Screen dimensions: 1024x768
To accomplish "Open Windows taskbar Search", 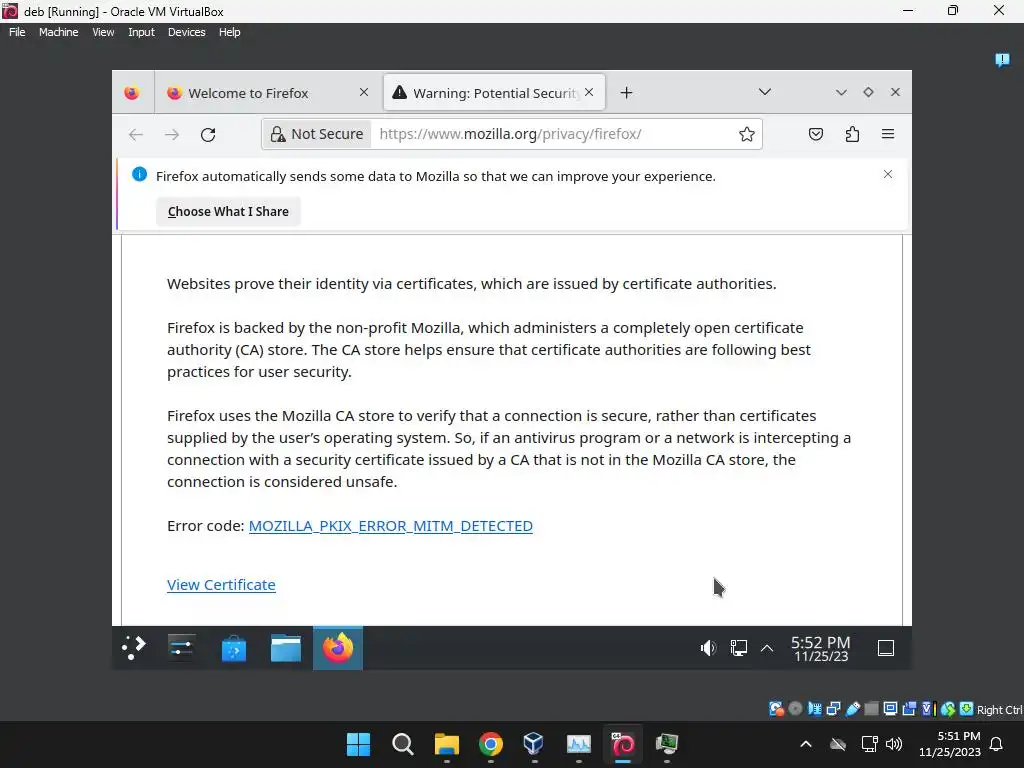I will [402, 744].
